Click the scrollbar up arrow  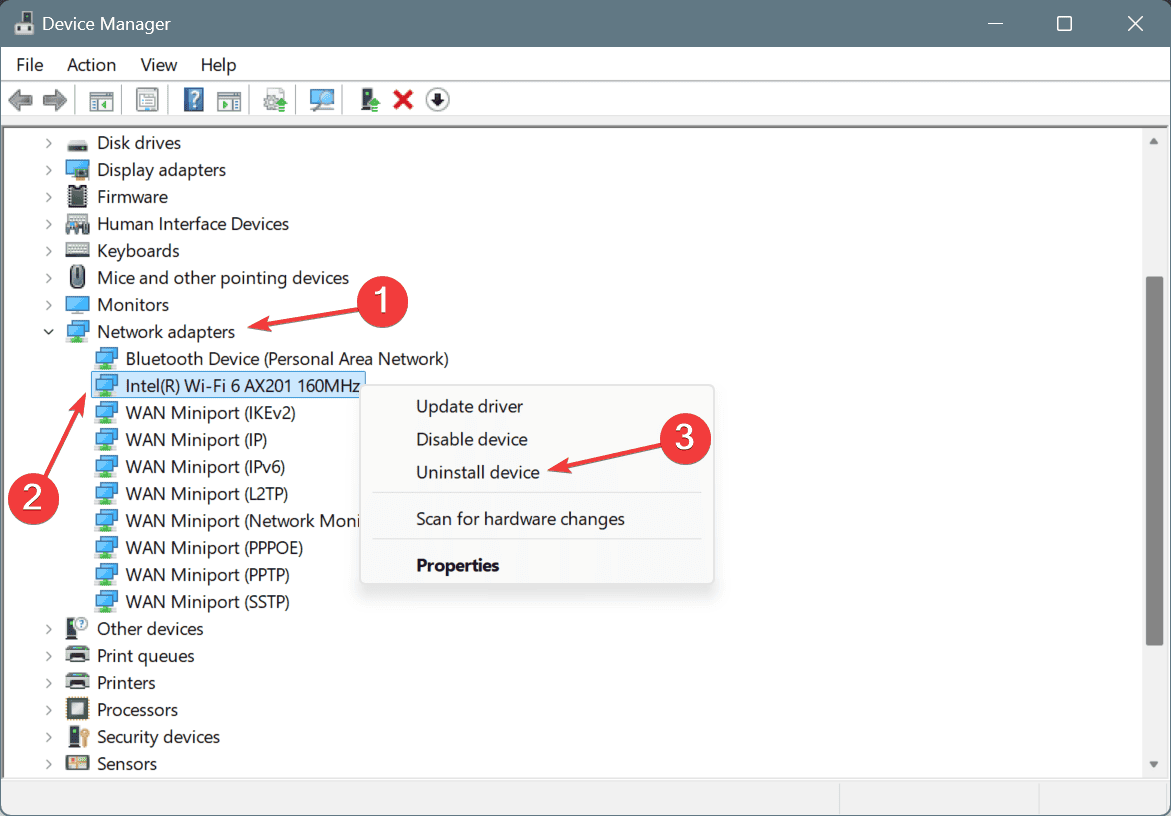tap(1154, 141)
